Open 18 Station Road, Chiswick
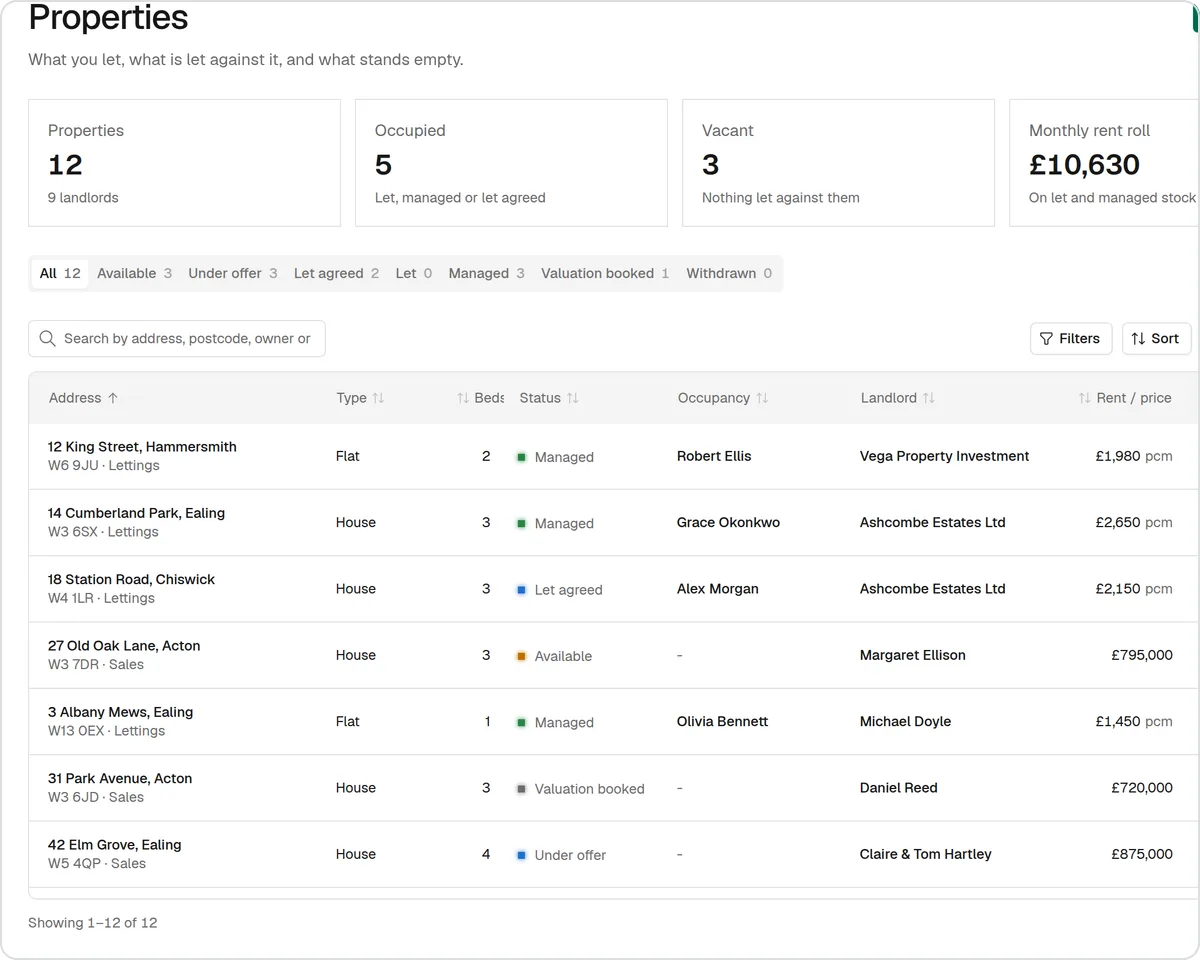Viewport: 1200px width, 960px height. pyautogui.click(x=131, y=579)
